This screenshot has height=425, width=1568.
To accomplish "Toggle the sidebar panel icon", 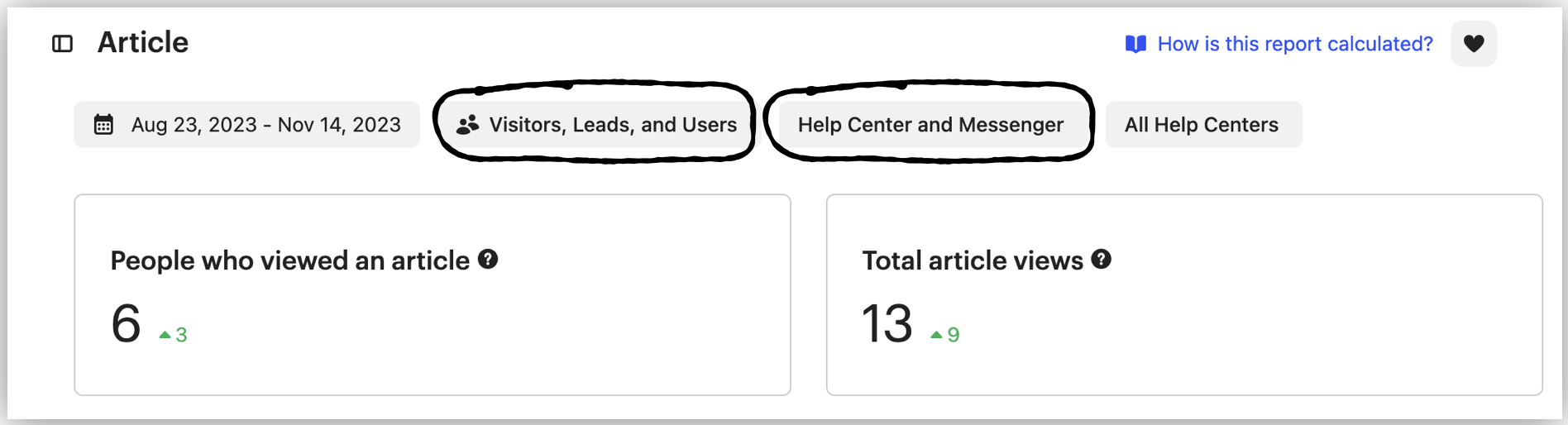I will pos(63,44).
